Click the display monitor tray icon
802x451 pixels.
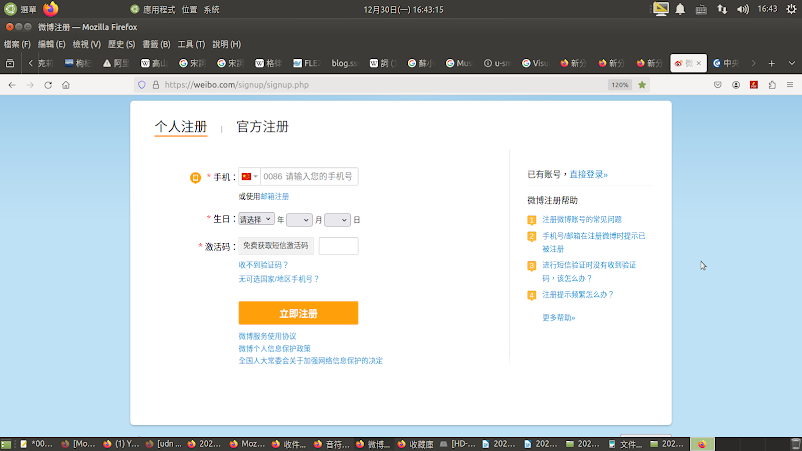coord(660,9)
